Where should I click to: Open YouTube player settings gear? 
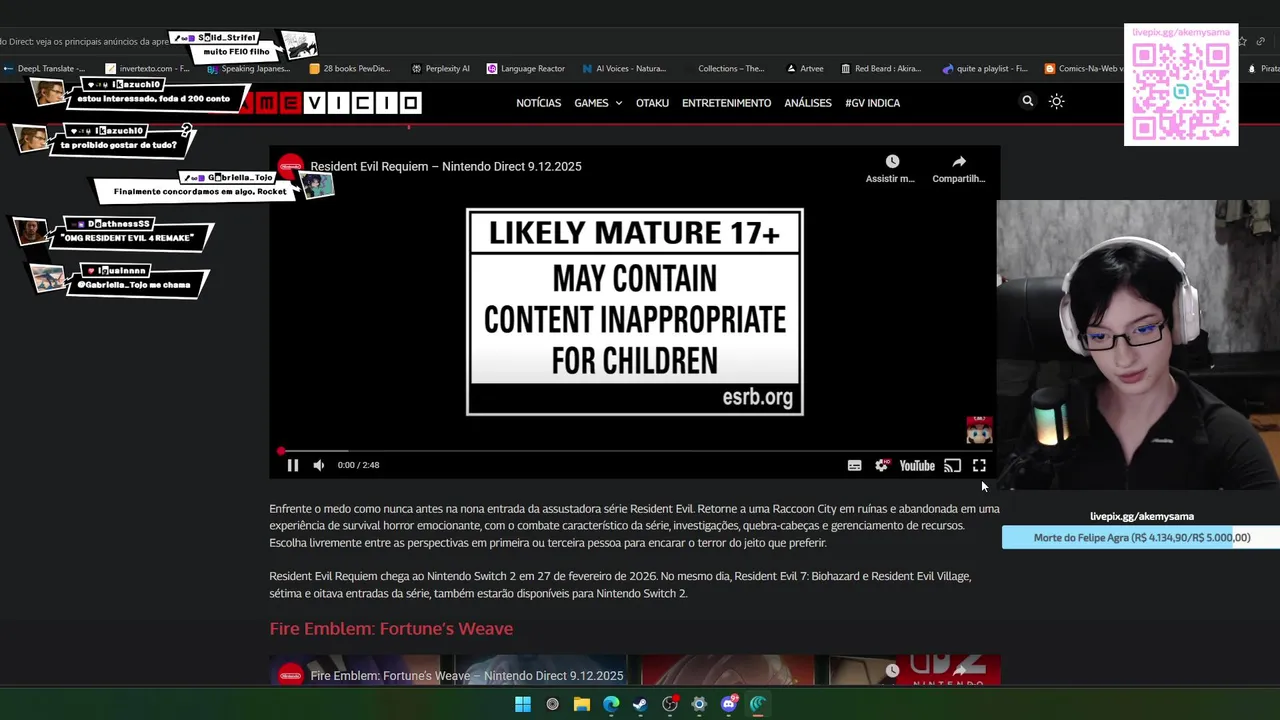tap(881, 465)
